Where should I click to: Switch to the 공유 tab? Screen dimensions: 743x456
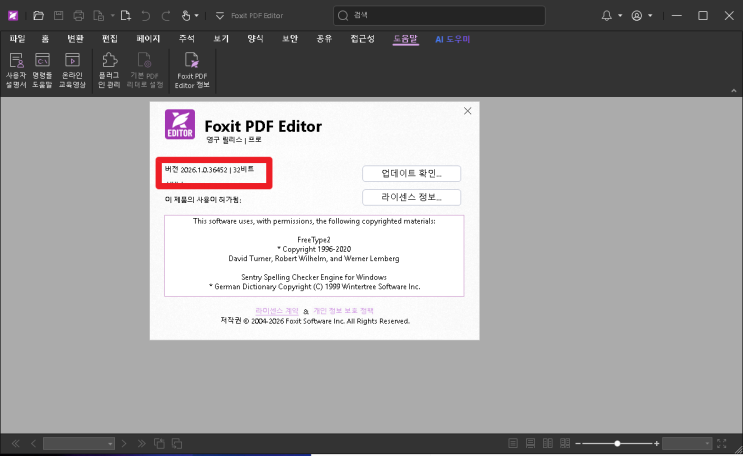(324, 39)
